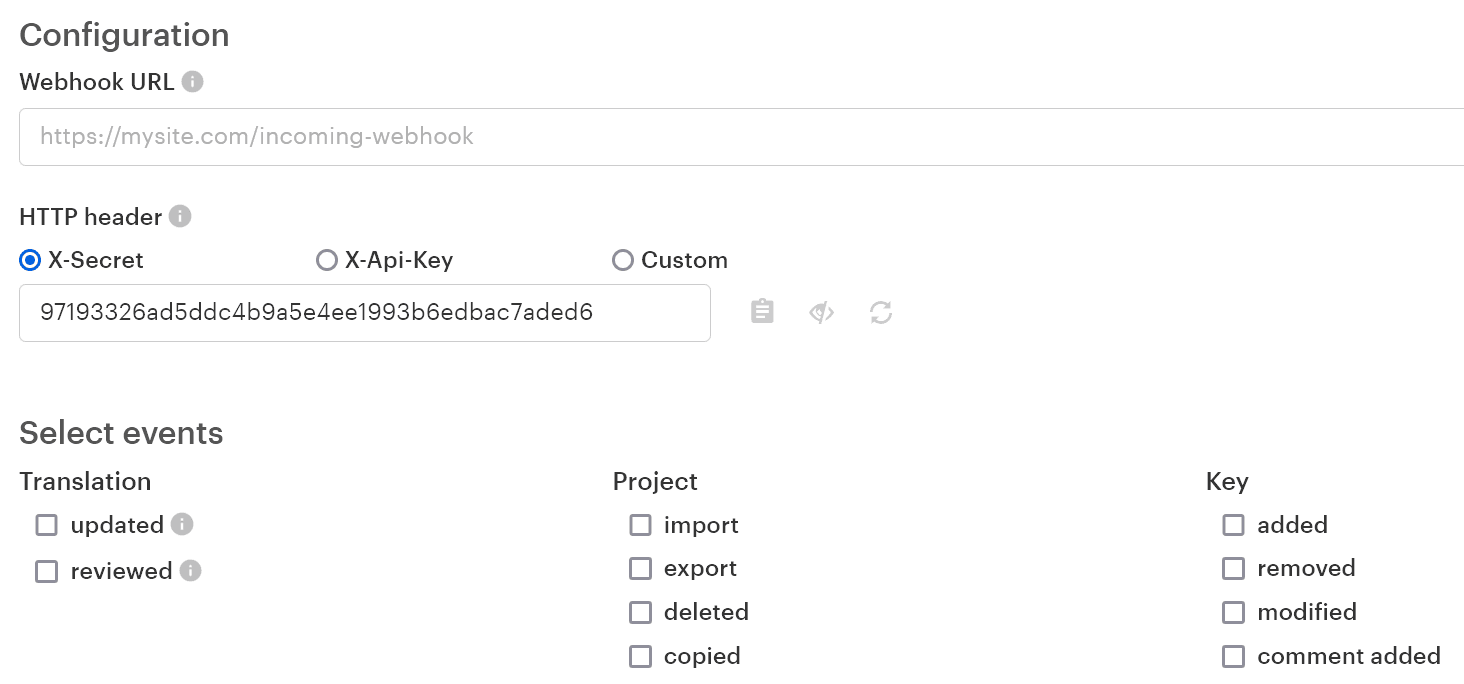Click the secret value text field
This screenshot has height=684, width=1464.
click(364, 313)
